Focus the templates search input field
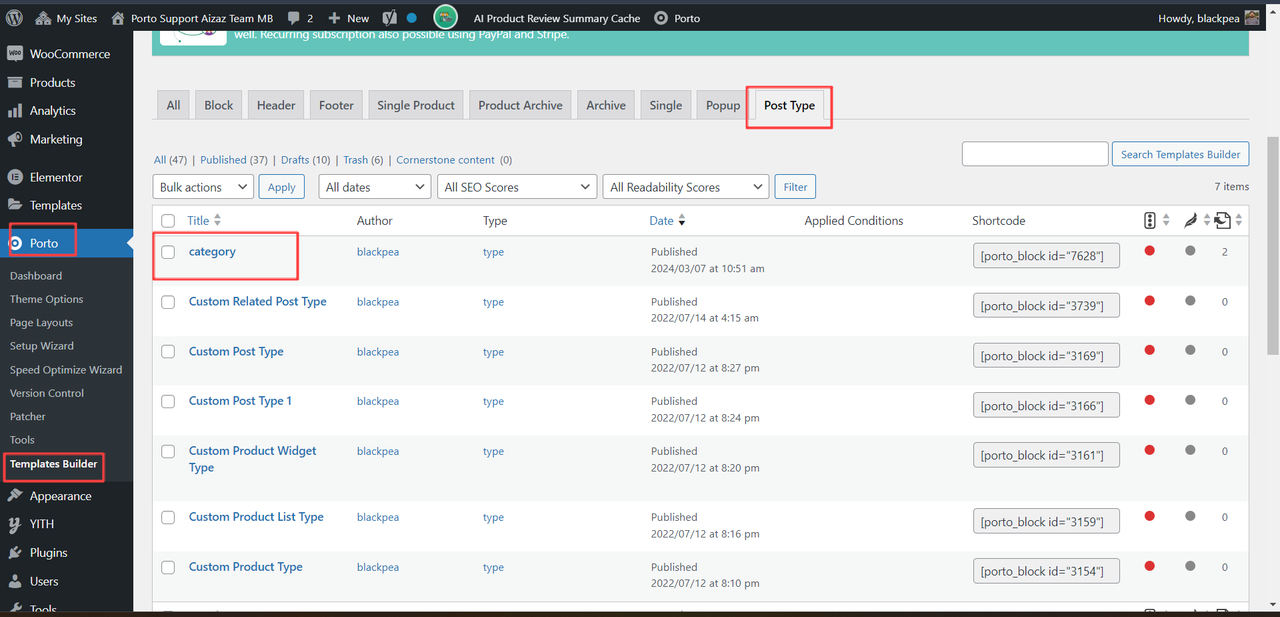This screenshot has height=617, width=1280. tap(1035, 154)
